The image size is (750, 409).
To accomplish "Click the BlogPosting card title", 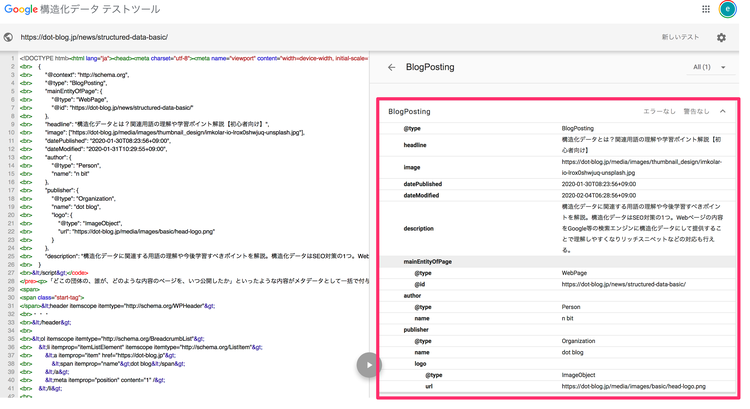I will point(409,111).
